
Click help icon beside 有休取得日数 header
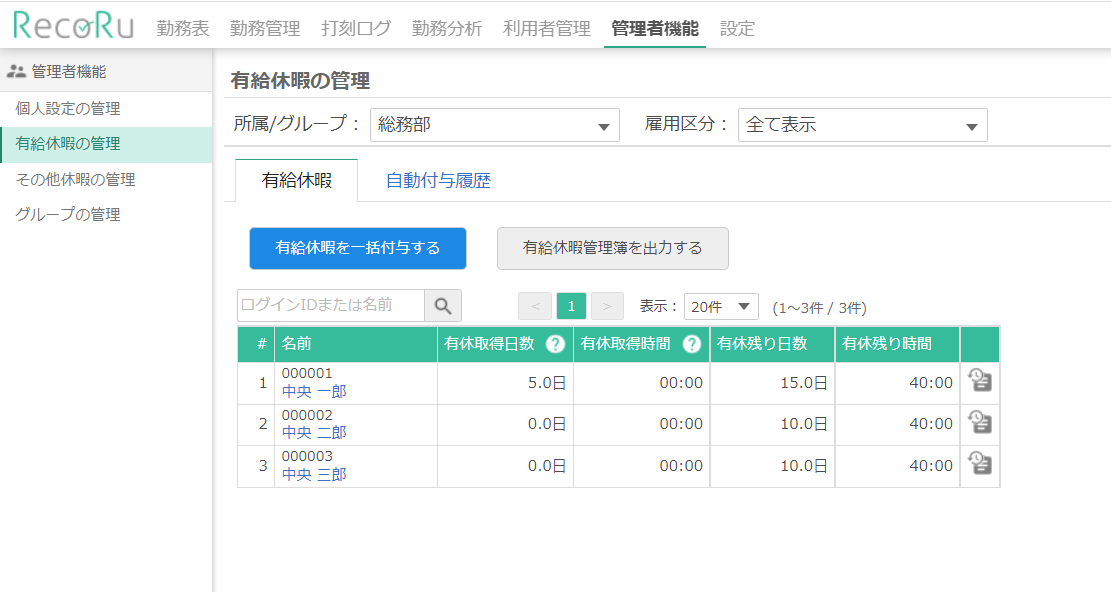(558, 344)
